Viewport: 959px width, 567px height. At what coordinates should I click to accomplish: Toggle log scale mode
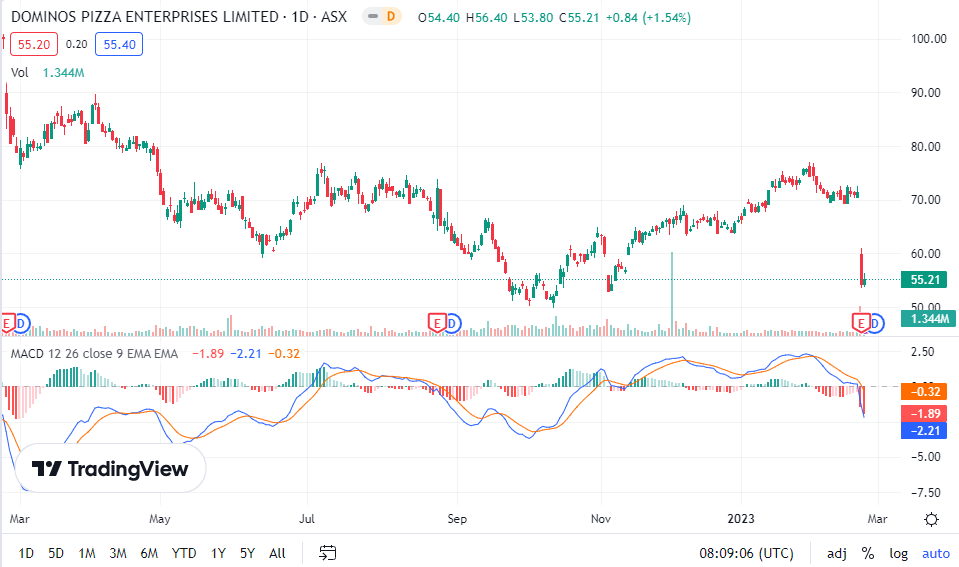[x=899, y=553]
